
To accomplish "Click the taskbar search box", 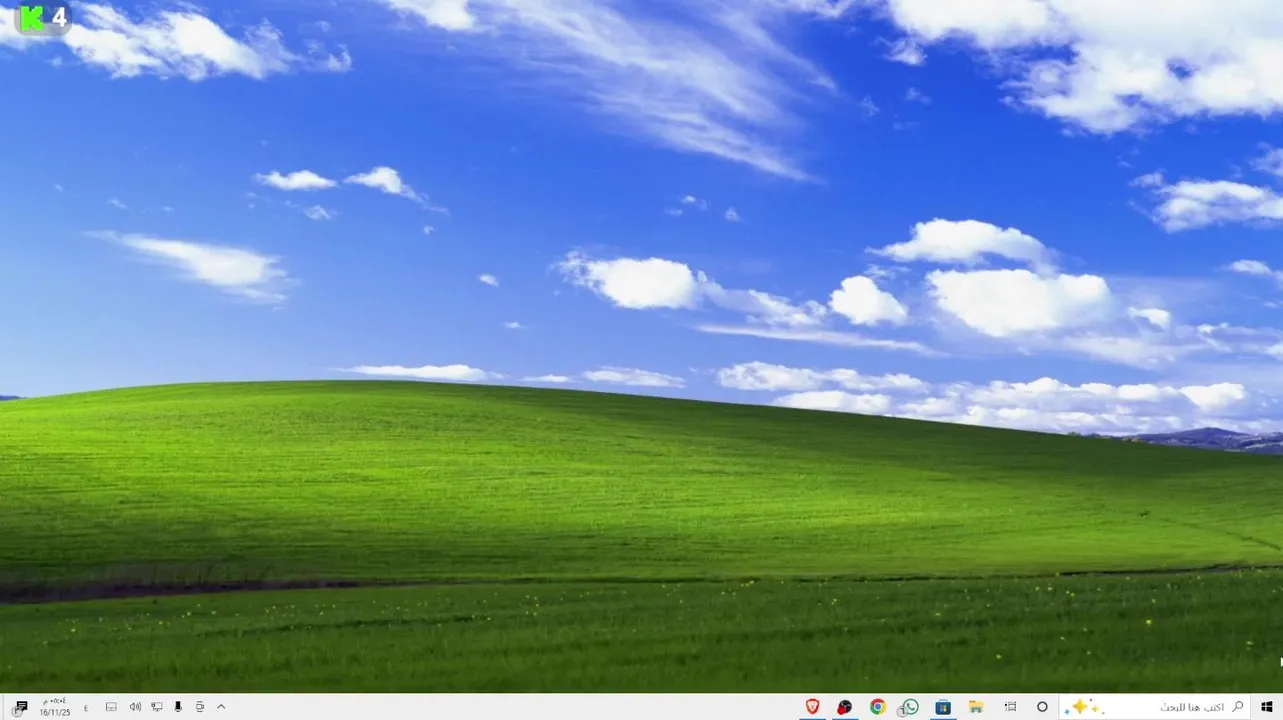I will (x=1155, y=707).
